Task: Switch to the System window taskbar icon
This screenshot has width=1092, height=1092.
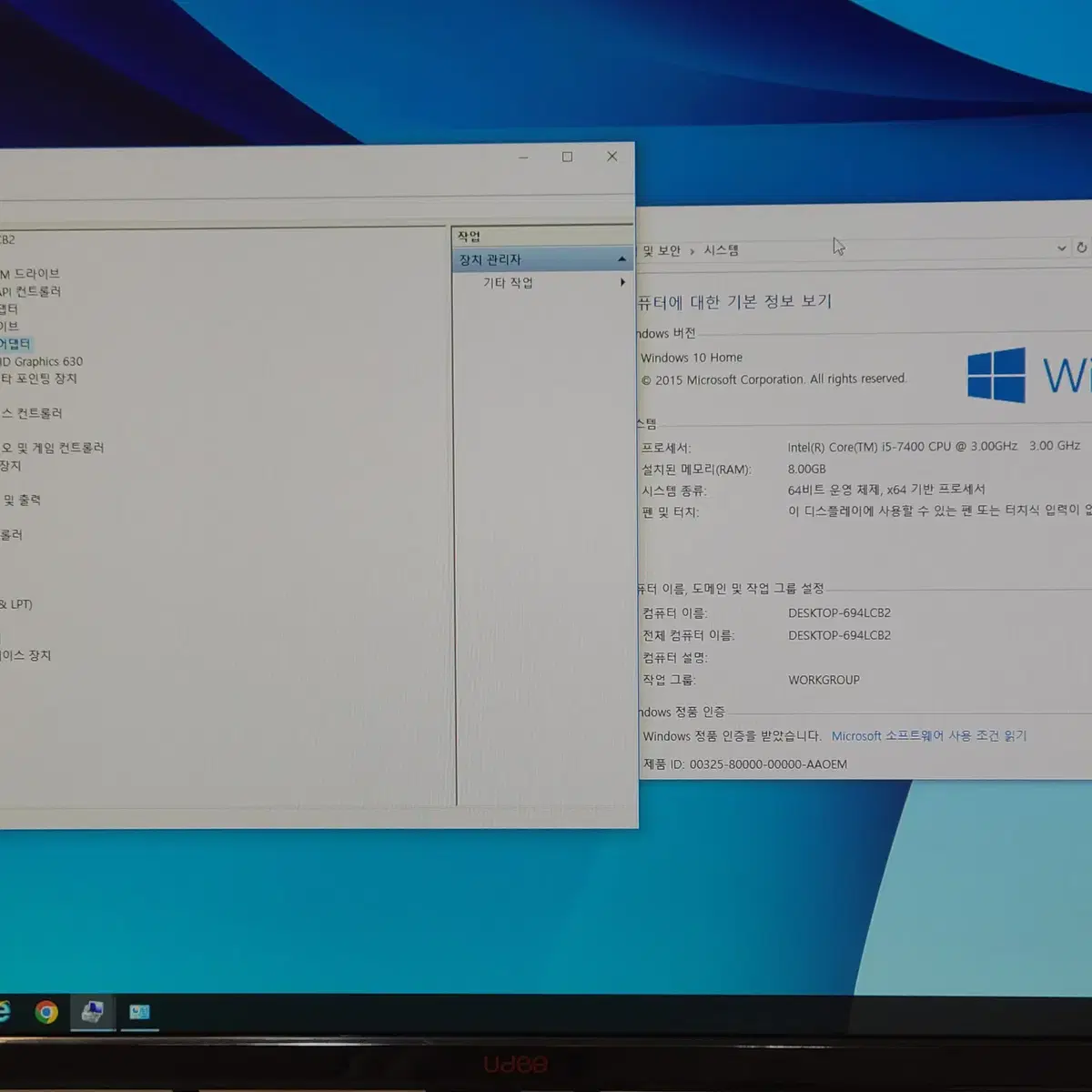Action: point(139,1012)
